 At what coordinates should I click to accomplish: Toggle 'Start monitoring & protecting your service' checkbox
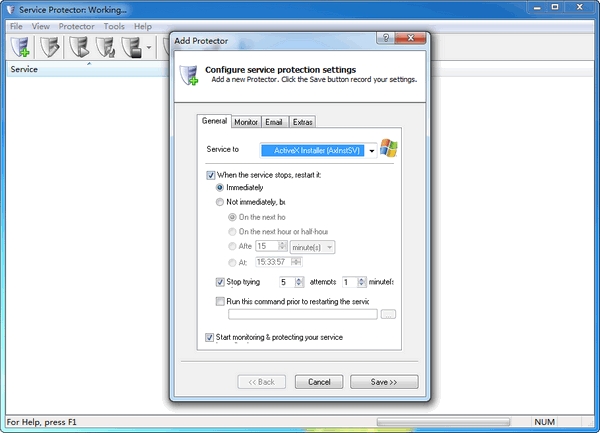(x=209, y=337)
